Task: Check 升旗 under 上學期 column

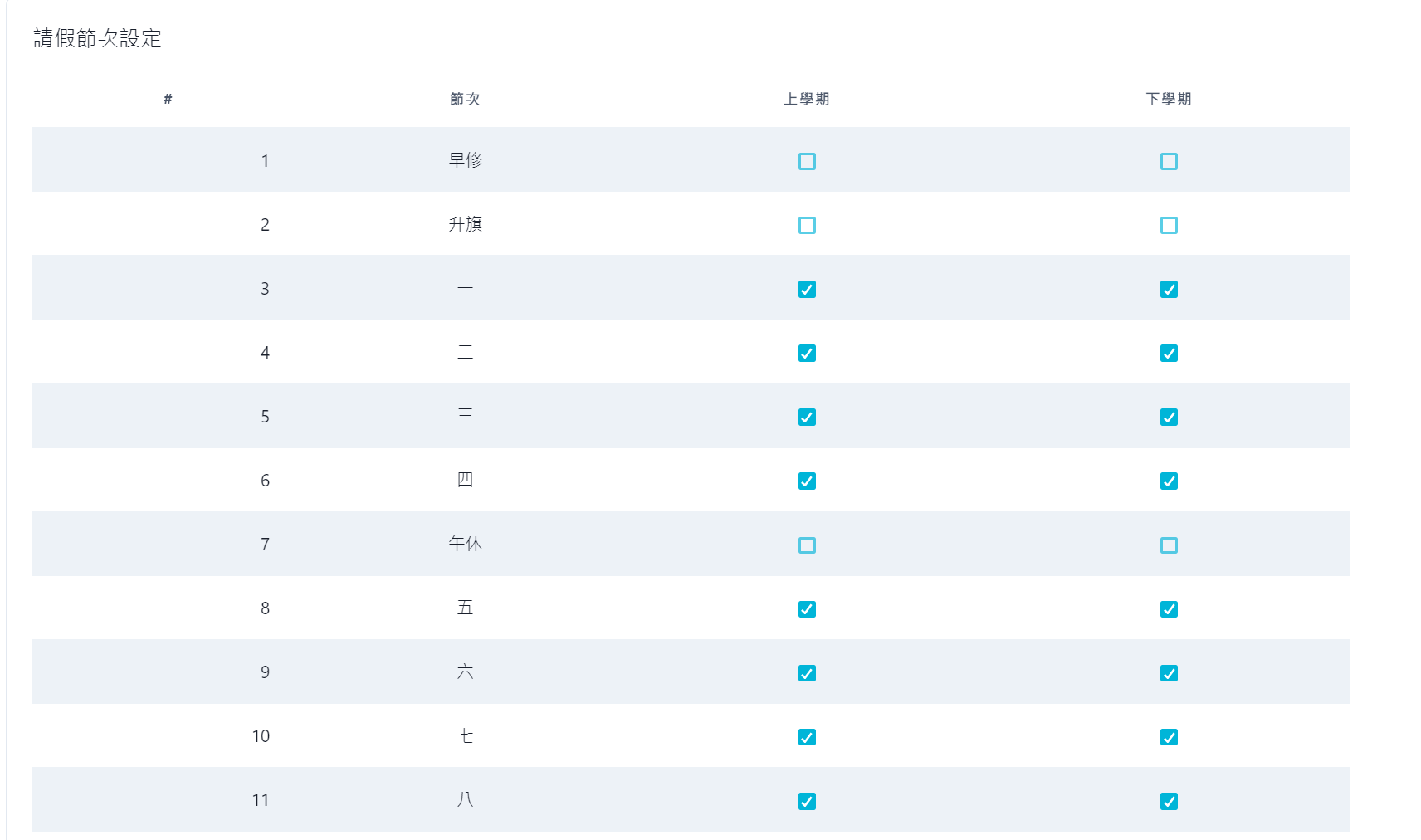Action: [x=807, y=225]
